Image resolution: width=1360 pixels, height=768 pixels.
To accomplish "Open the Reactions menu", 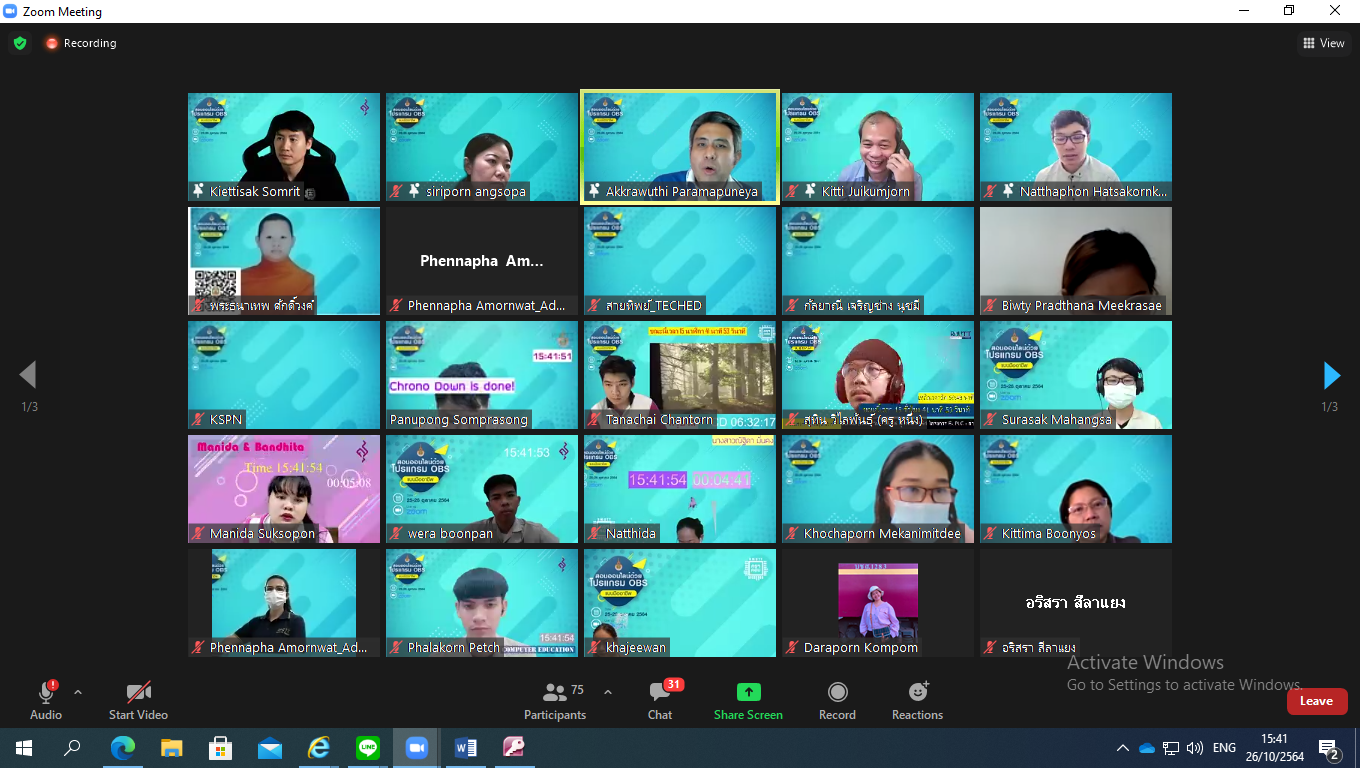I will [x=917, y=699].
